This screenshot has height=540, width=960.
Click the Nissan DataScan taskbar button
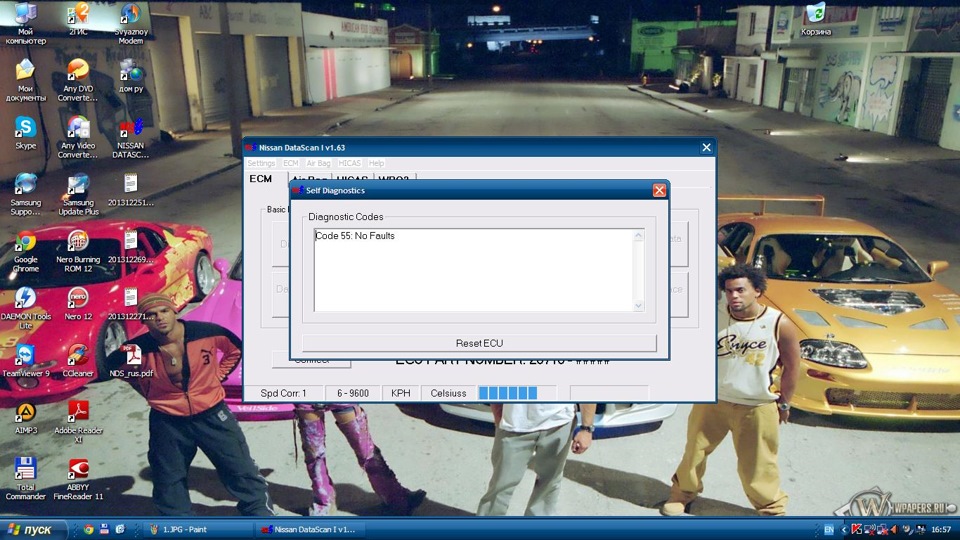point(312,530)
